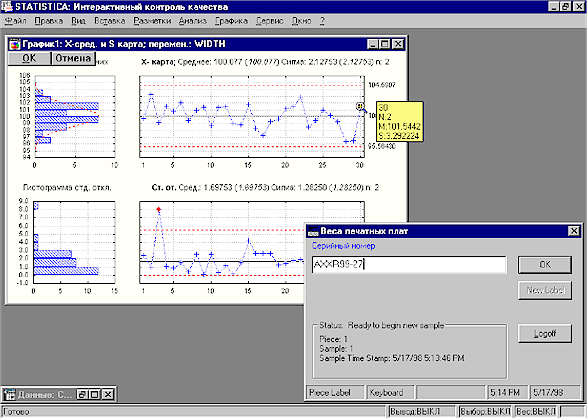Screen dimensions: 587x418
Task: Close the График1 chart window
Action: [398, 44]
